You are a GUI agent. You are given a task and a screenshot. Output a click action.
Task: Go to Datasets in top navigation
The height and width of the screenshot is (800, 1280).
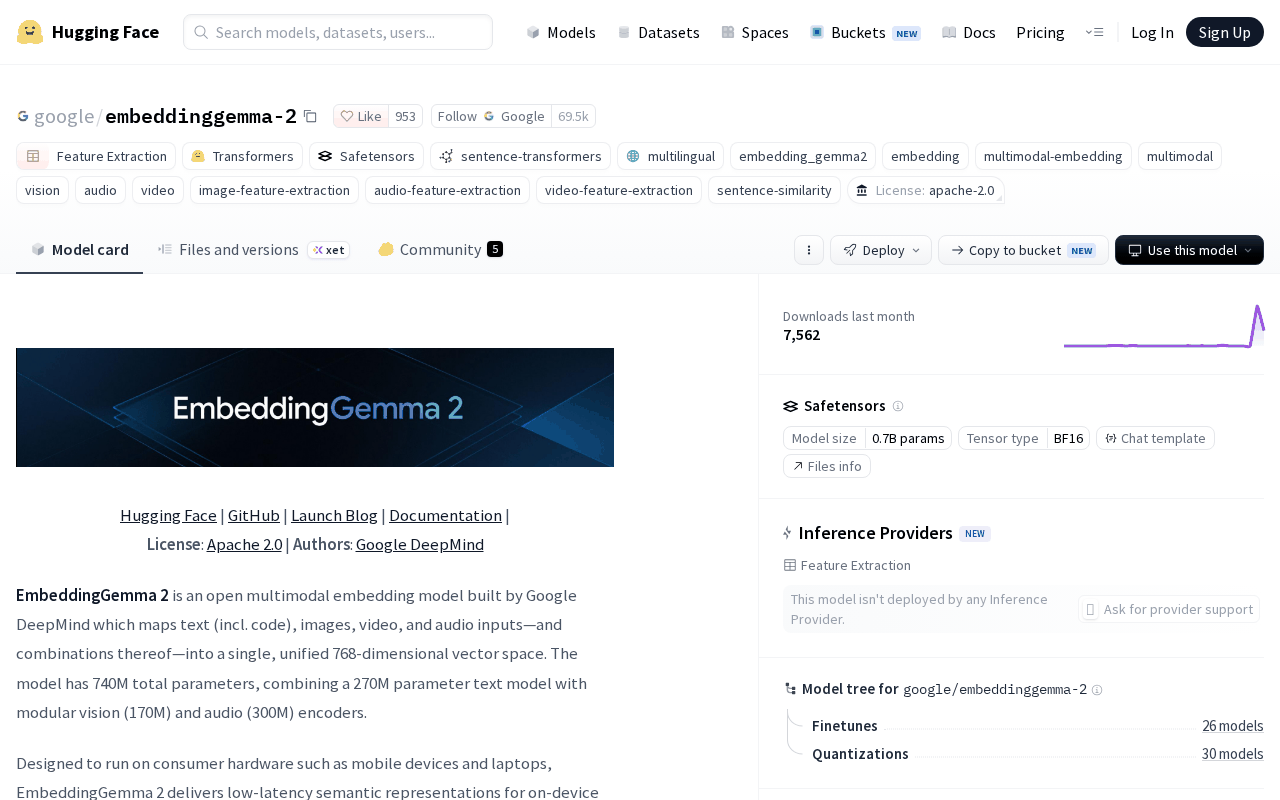point(658,32)
